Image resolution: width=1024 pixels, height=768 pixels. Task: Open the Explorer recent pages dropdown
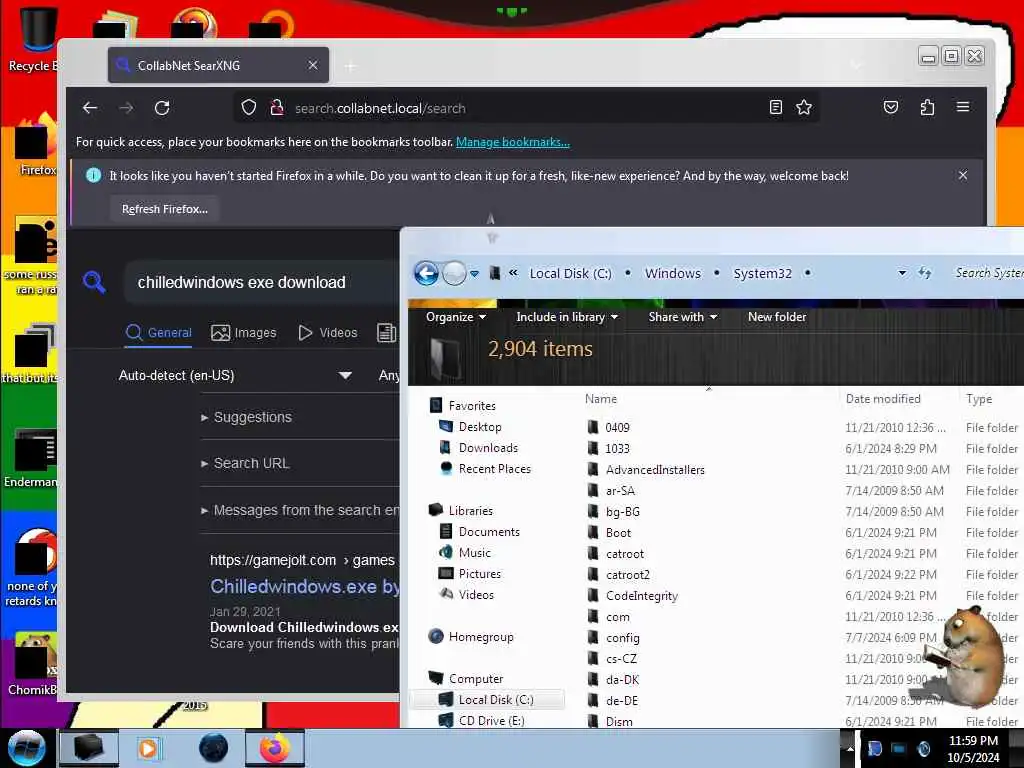coord(475,274)
